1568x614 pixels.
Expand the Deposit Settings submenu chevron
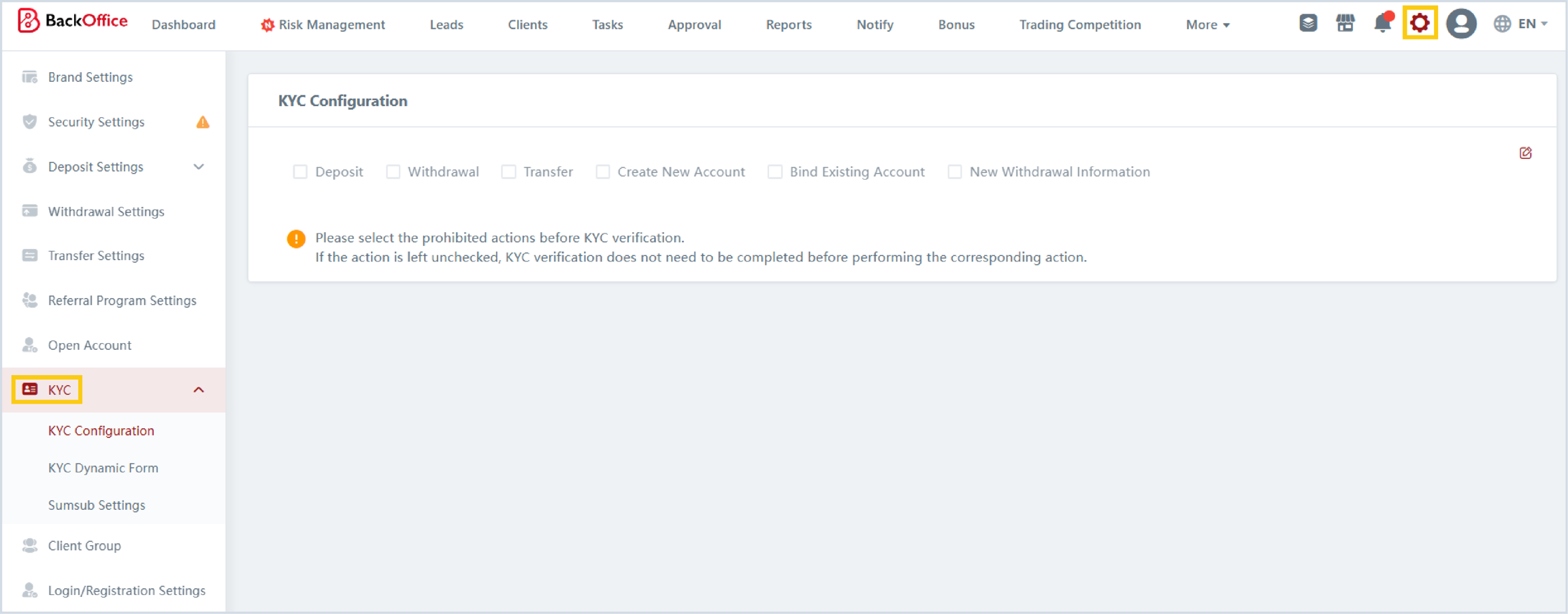tap(199, 167)
